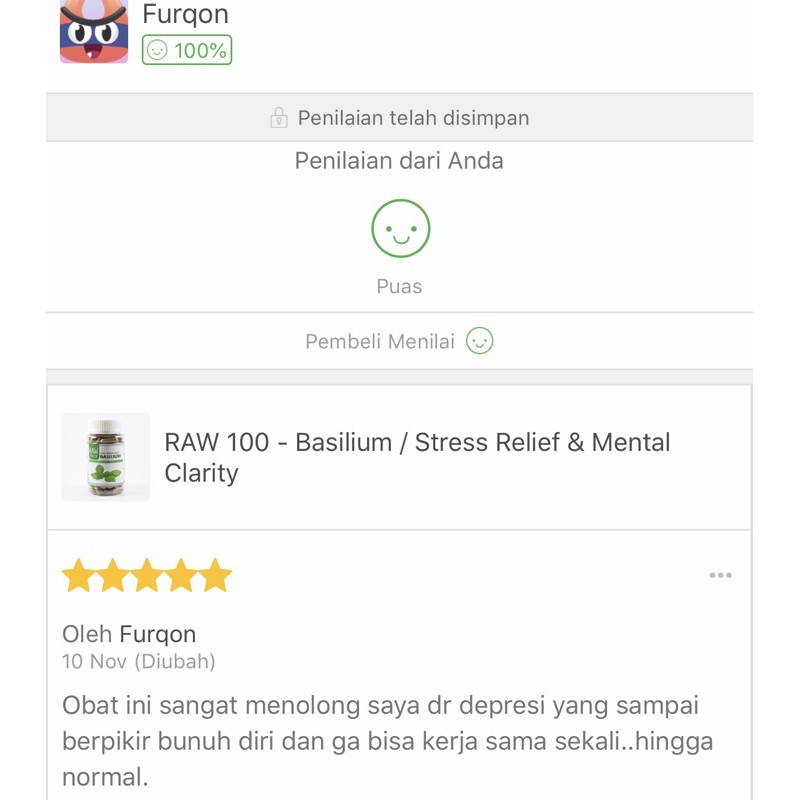Screen dimensions: 800x800
Task: Select the second star to change the rating
Action: coord(116,573)
